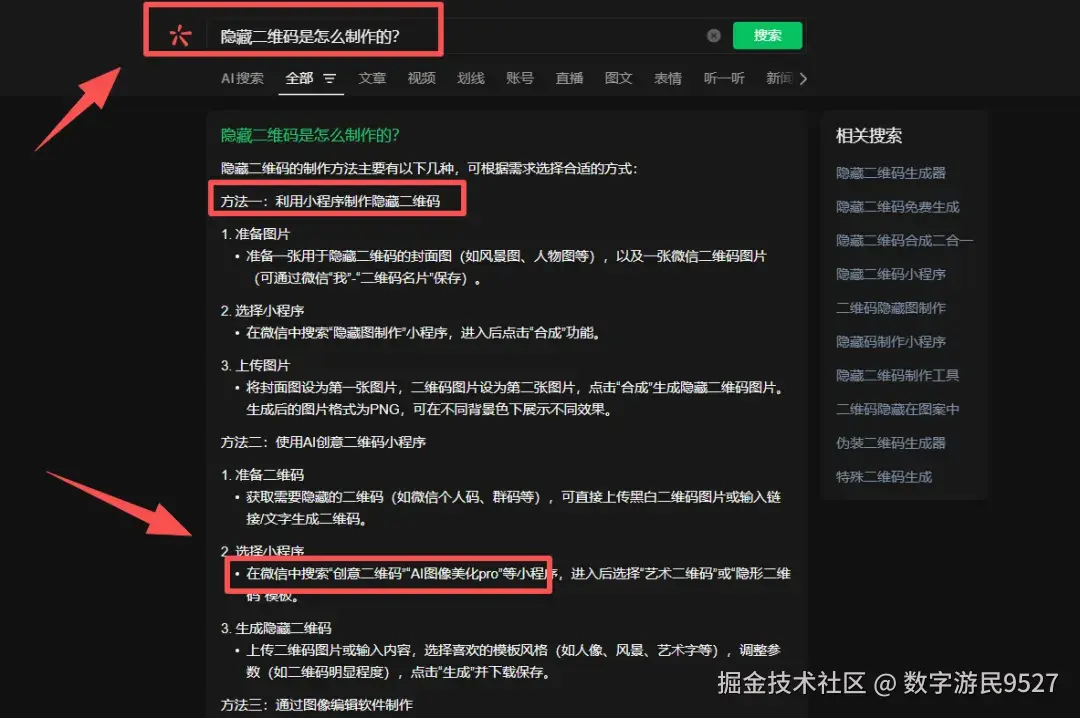Select the 表情 tab
Viewport: 1080px width, 718px height.
coord(667,77)
